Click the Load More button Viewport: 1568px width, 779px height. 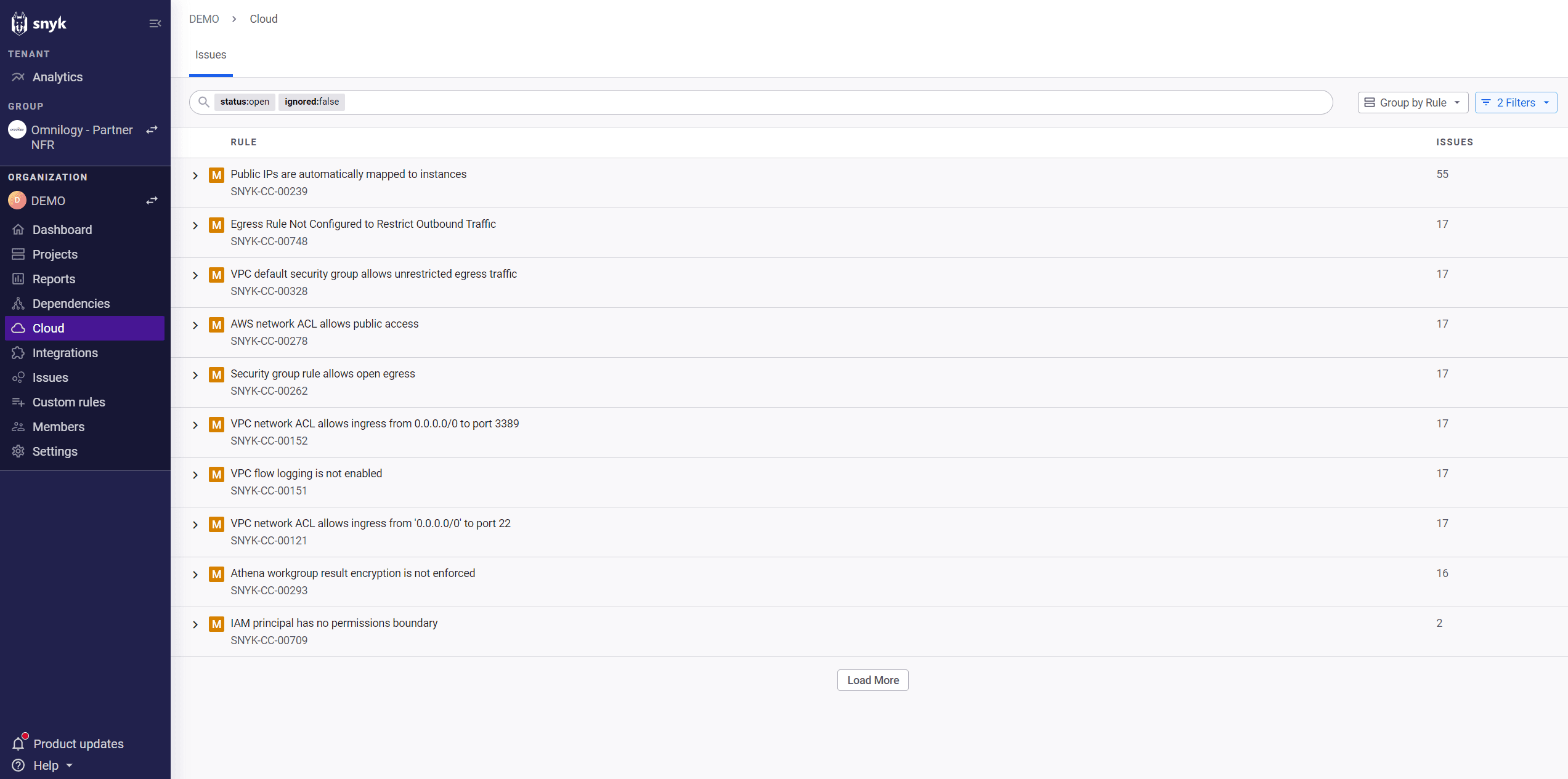(x=872, y=680)
